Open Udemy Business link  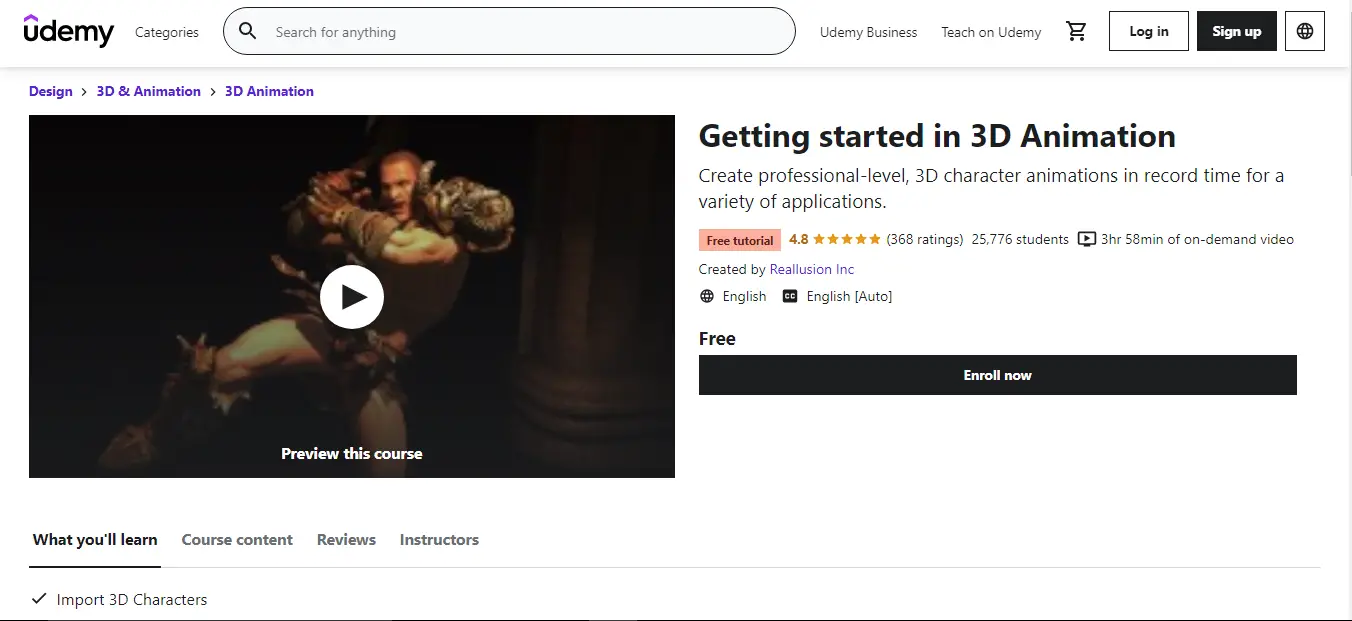click(x=868, y=32)
